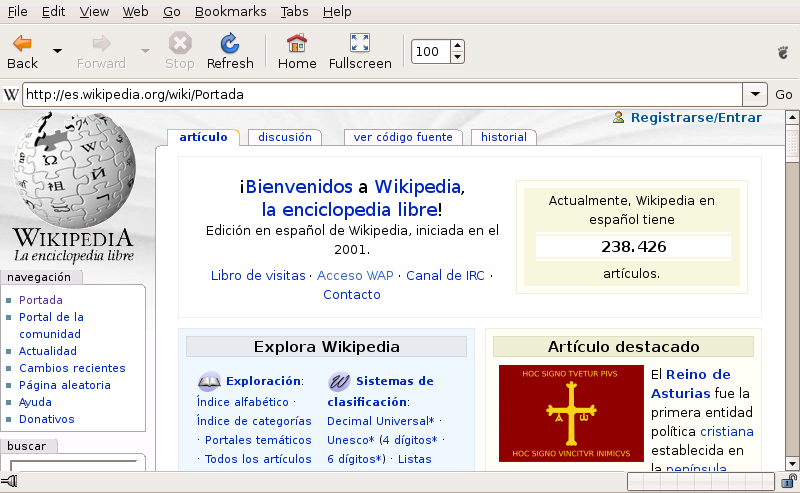Open the Todos los artículos link
This screenshot has height=493, width=800.
pyautogui.click(x=258, y=459)
